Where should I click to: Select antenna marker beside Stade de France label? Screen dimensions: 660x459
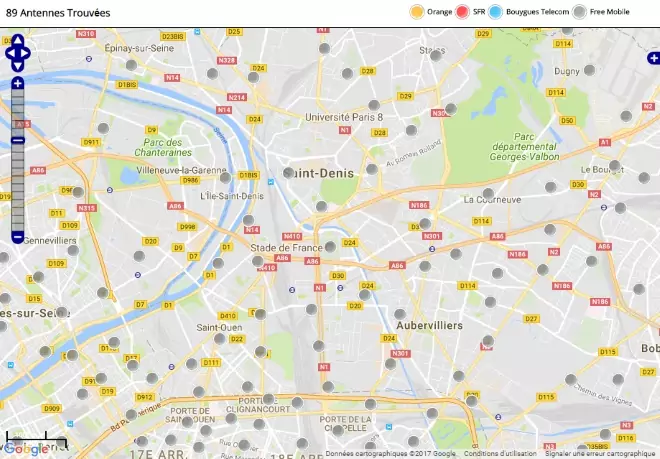(330, 247)
